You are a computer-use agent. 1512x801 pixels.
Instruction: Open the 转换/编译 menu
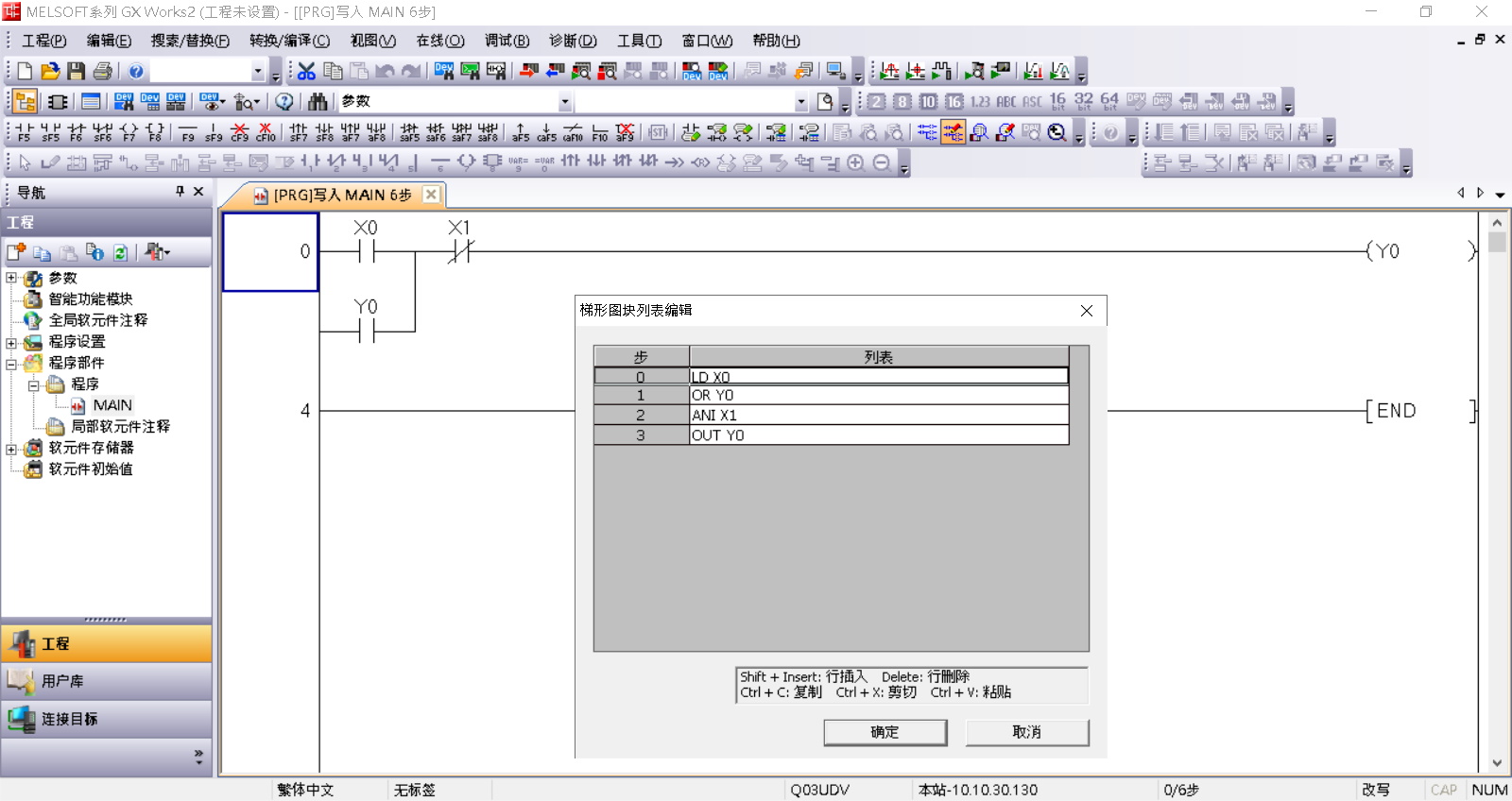coord(289,41)
